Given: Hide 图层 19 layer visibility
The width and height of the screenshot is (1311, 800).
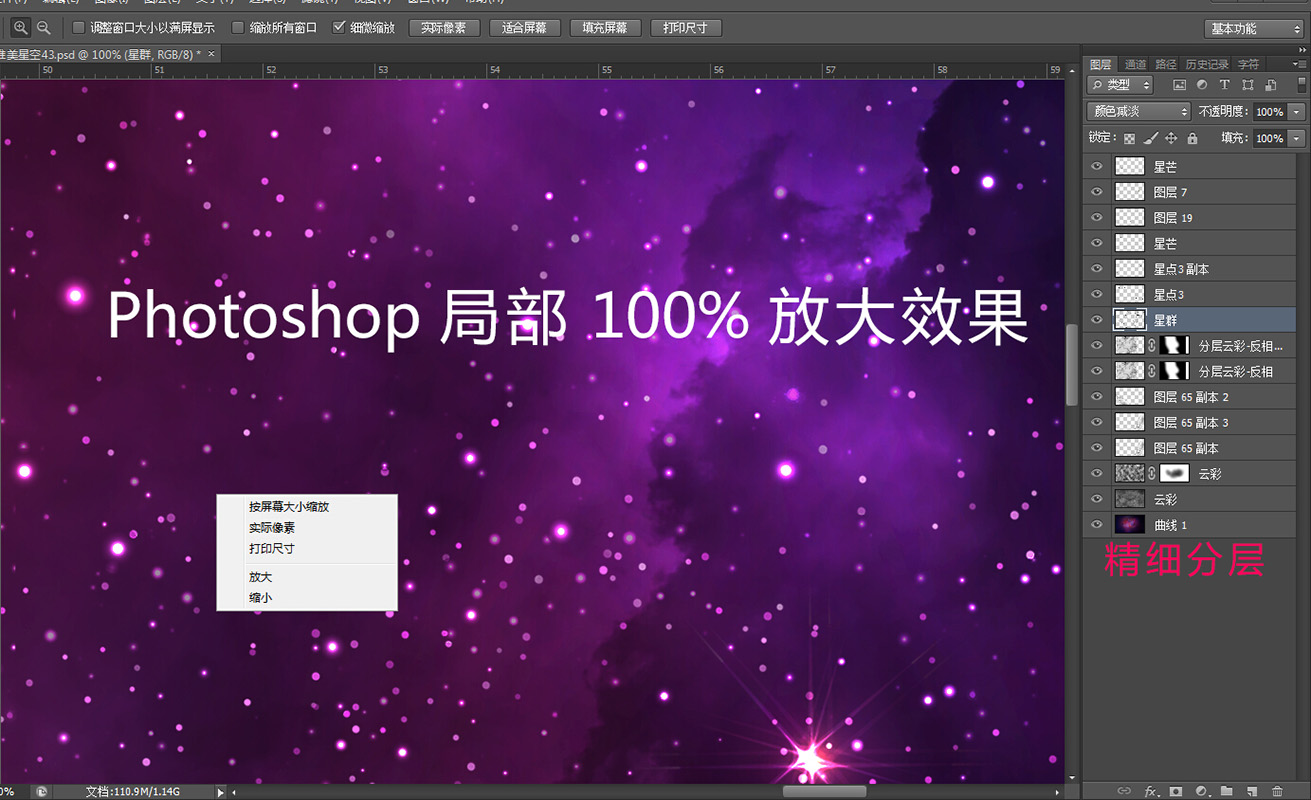Looking at the screenshot, I should [1097, 217].
